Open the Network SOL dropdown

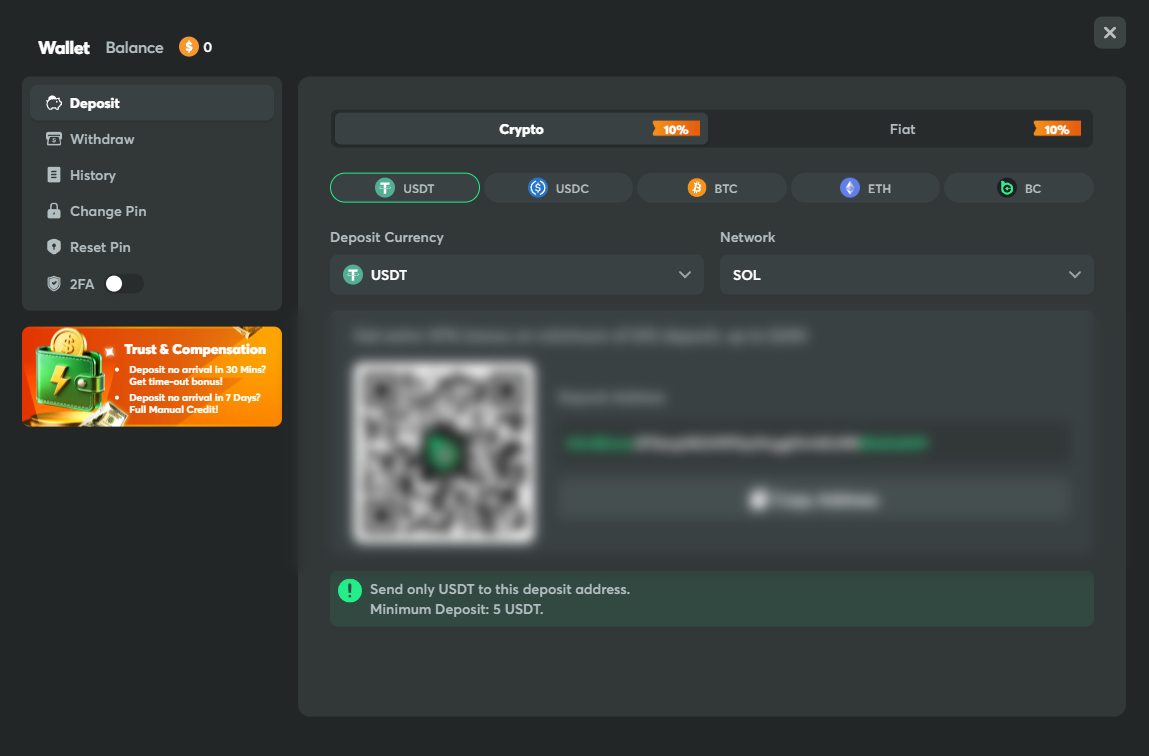(906, 274)
